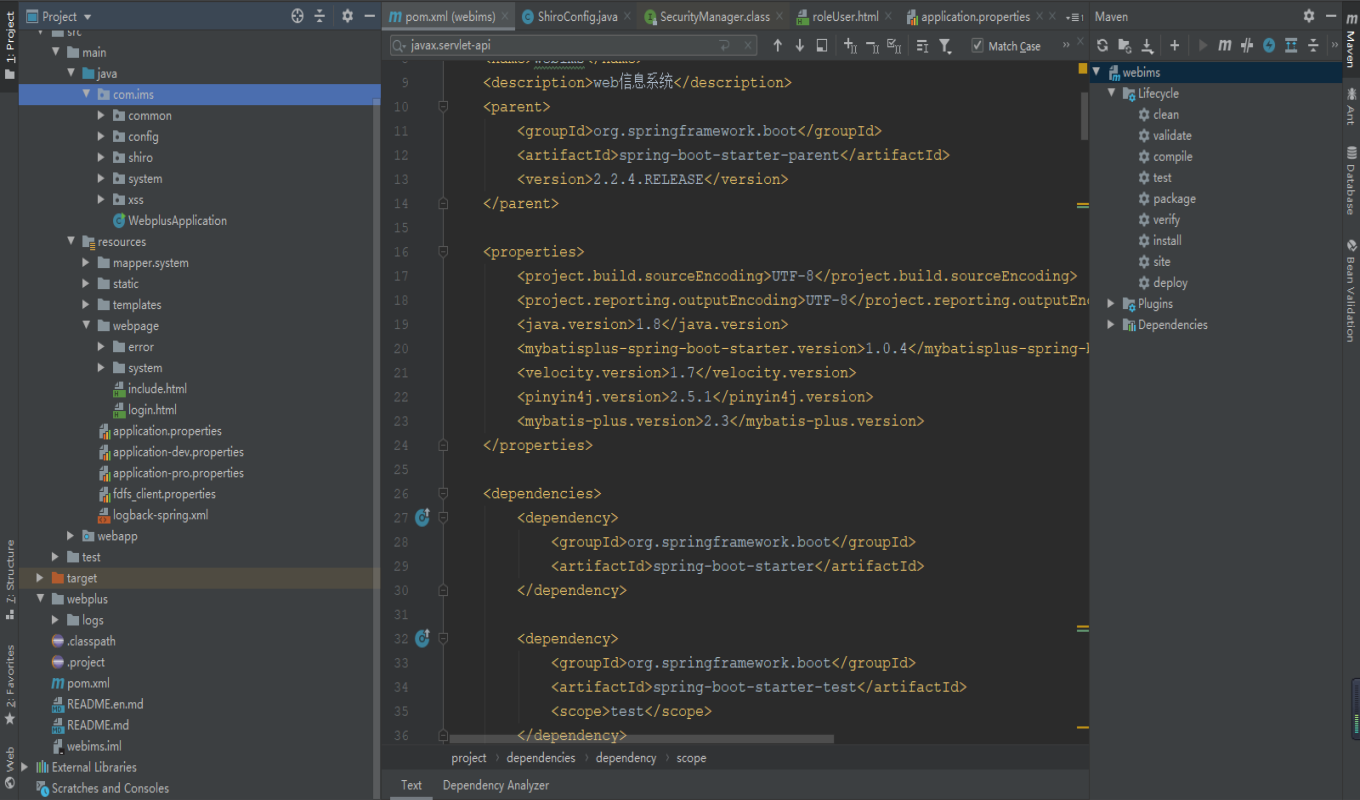Image resolution: width=1360 pixels, height=800 pixels.
Task: Click Select All Occurrences icon
Action: pos(894,46)
